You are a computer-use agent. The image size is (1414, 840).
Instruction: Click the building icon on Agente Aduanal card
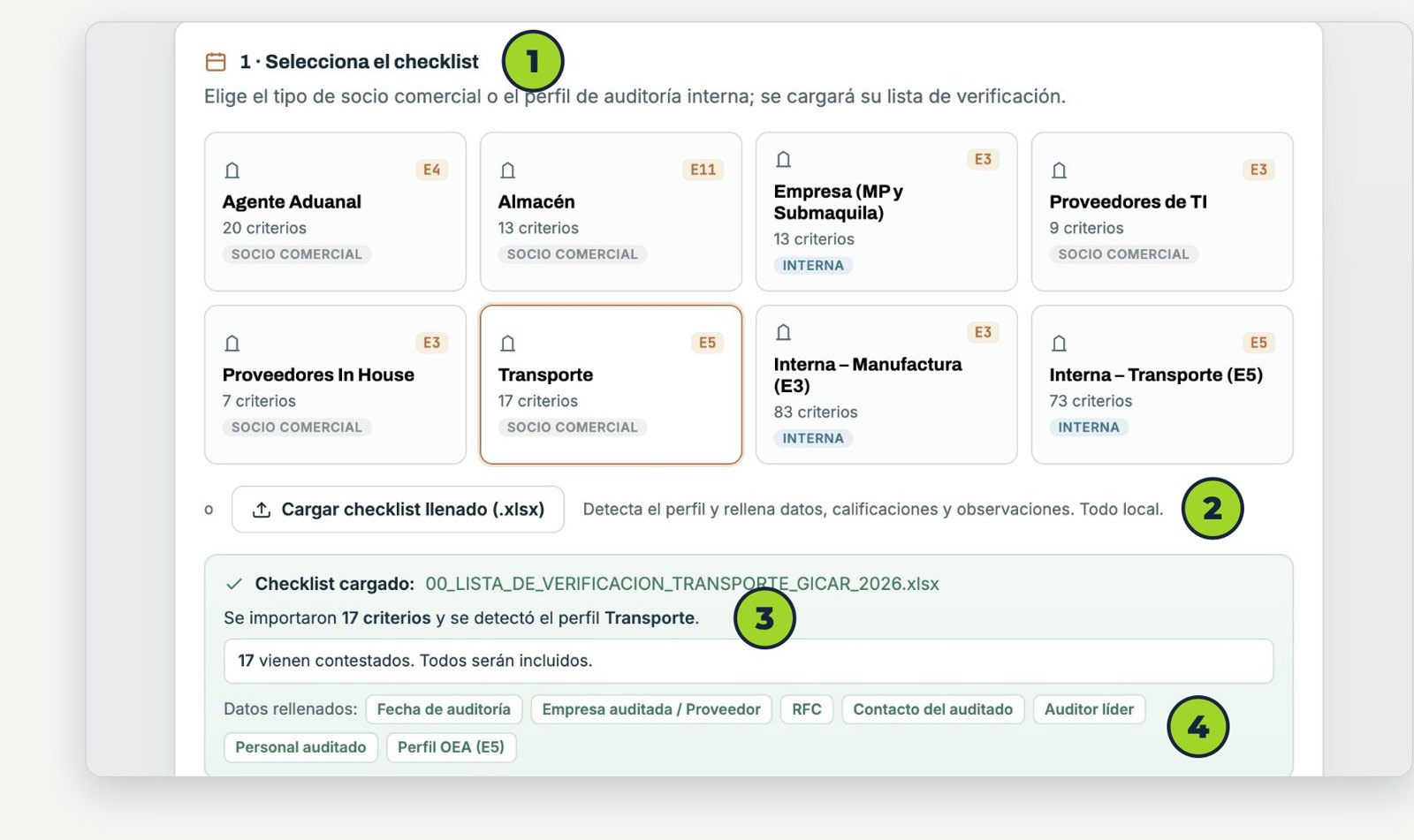232,170
